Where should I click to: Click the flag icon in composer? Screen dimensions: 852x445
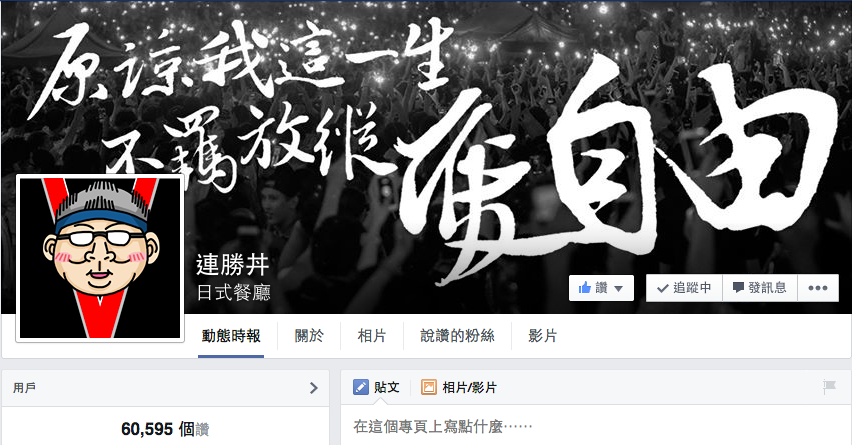point(829,387)
